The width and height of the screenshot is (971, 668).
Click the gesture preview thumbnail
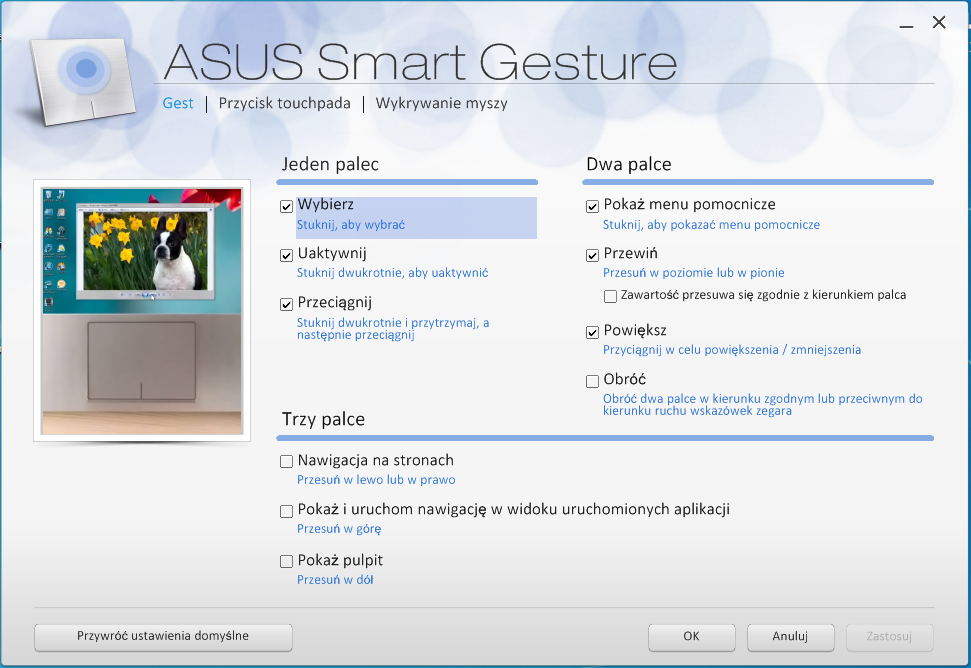point(142,311)
